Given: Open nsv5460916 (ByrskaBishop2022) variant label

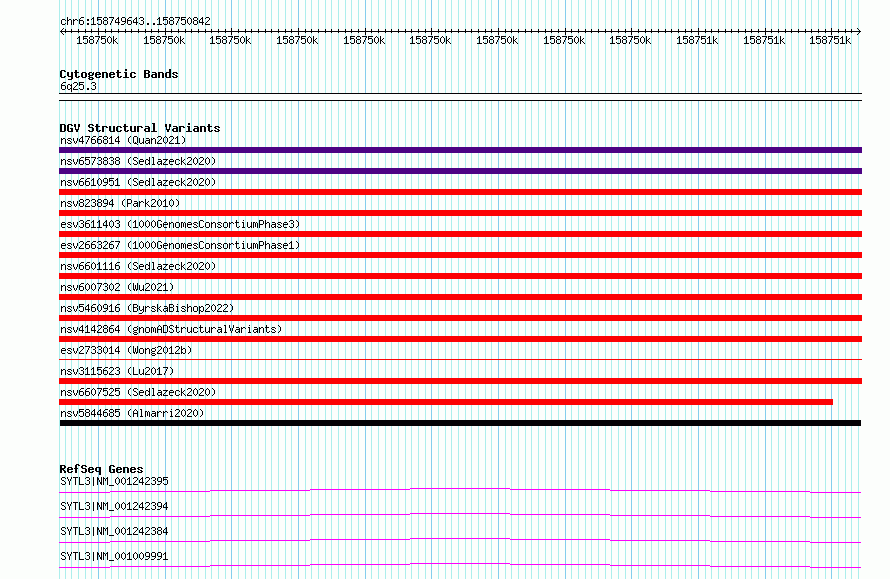Looking at the screenshot, I should coord(147,308).
